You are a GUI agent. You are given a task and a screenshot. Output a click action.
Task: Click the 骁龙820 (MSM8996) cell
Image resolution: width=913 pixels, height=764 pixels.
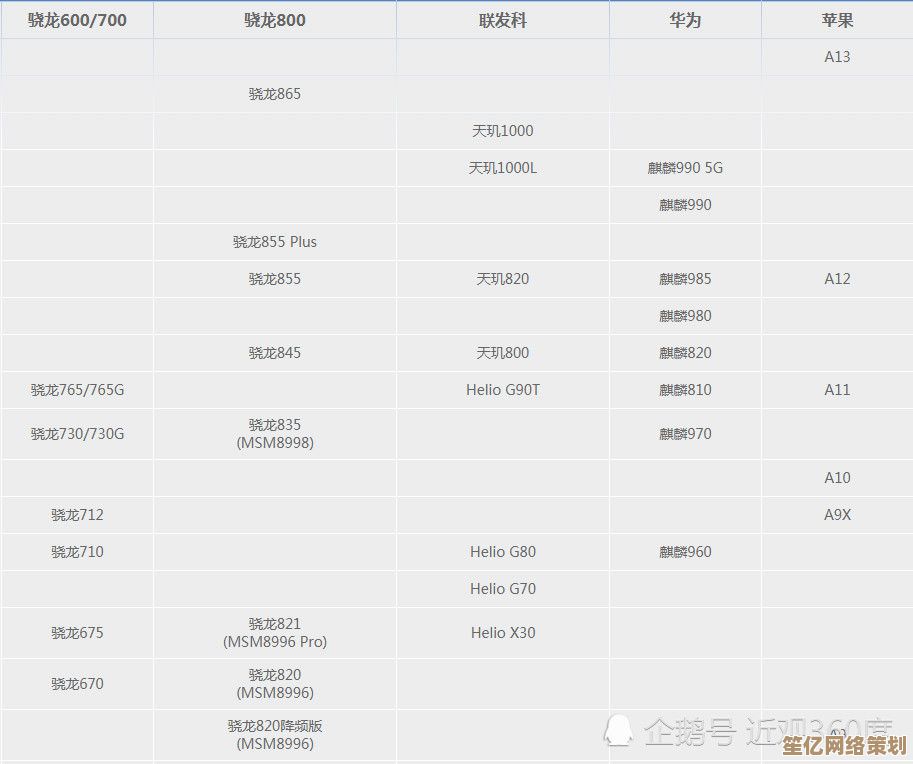[275, 684]
